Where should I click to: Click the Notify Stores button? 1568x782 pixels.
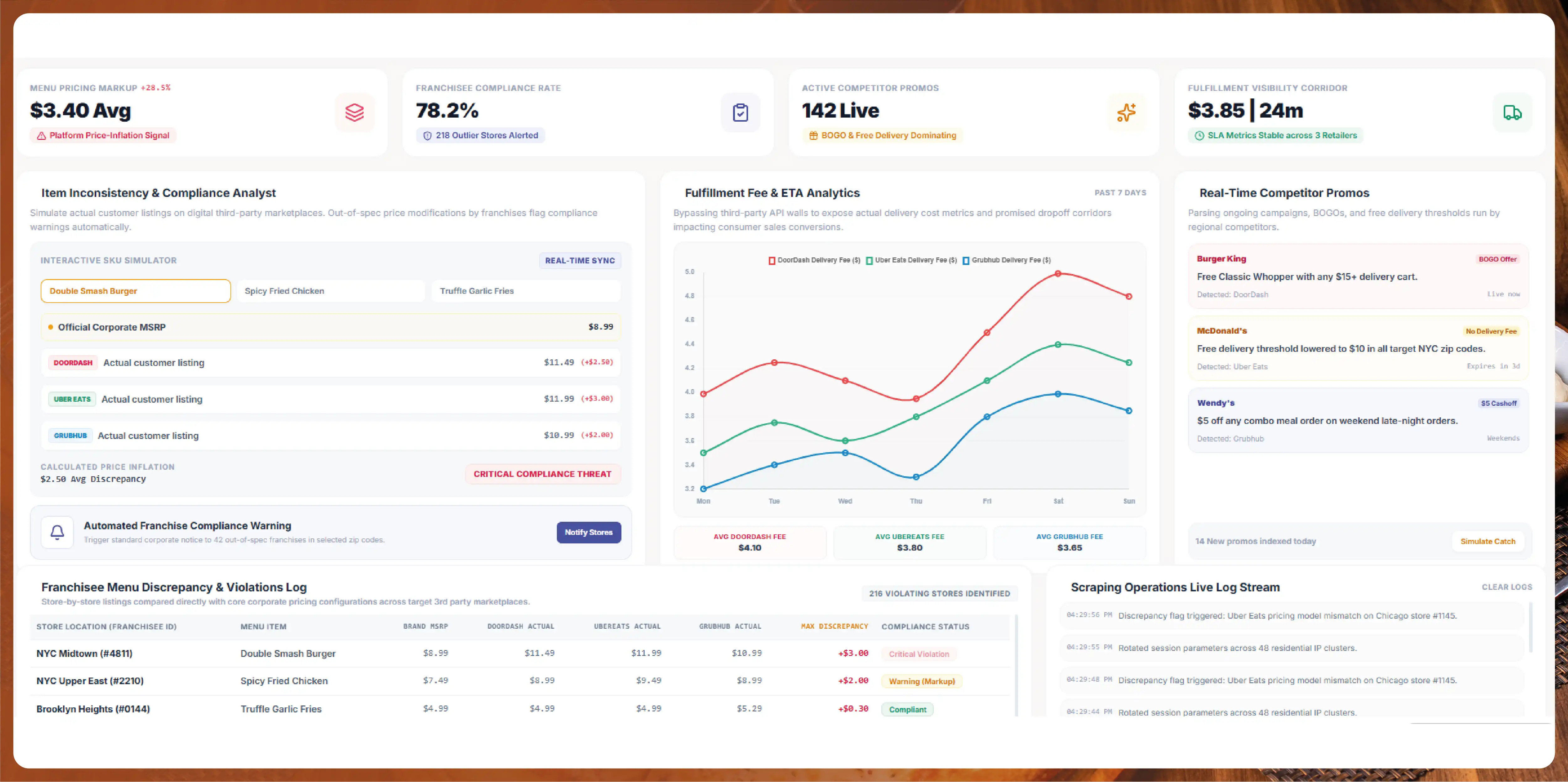pyautogui.click(x=589, y=532)
